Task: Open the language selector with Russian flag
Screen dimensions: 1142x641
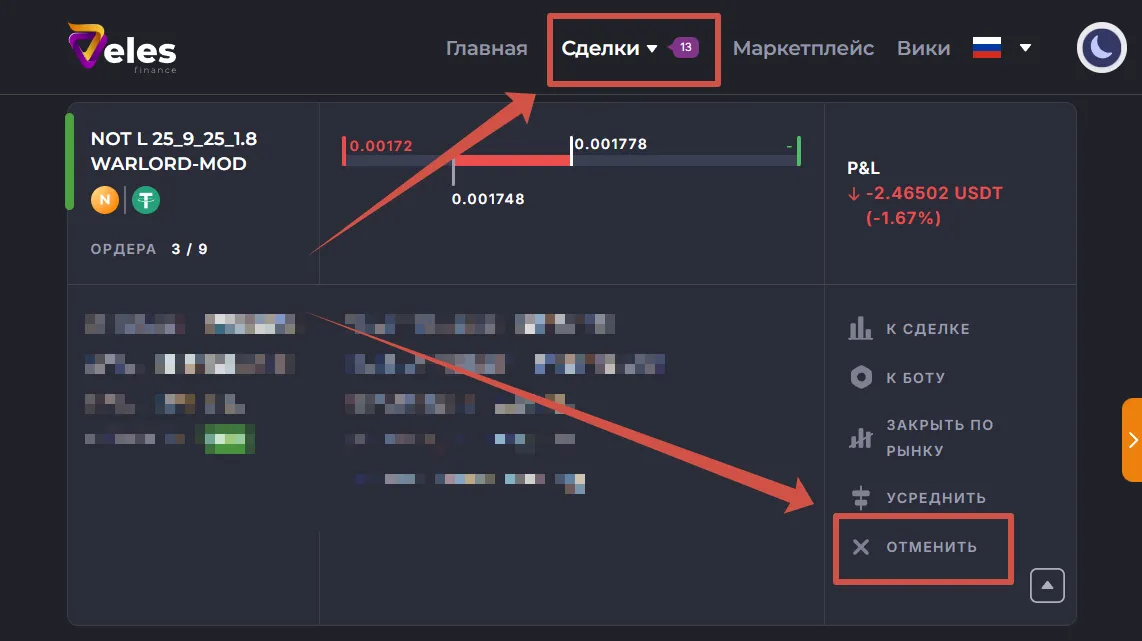Action: click(x=1001, y=47)
